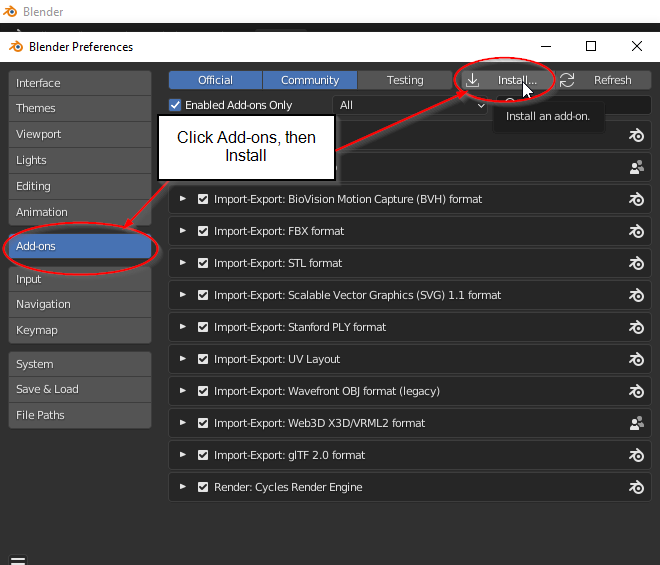Expand the STL format add-on details

tap(183, 263)
